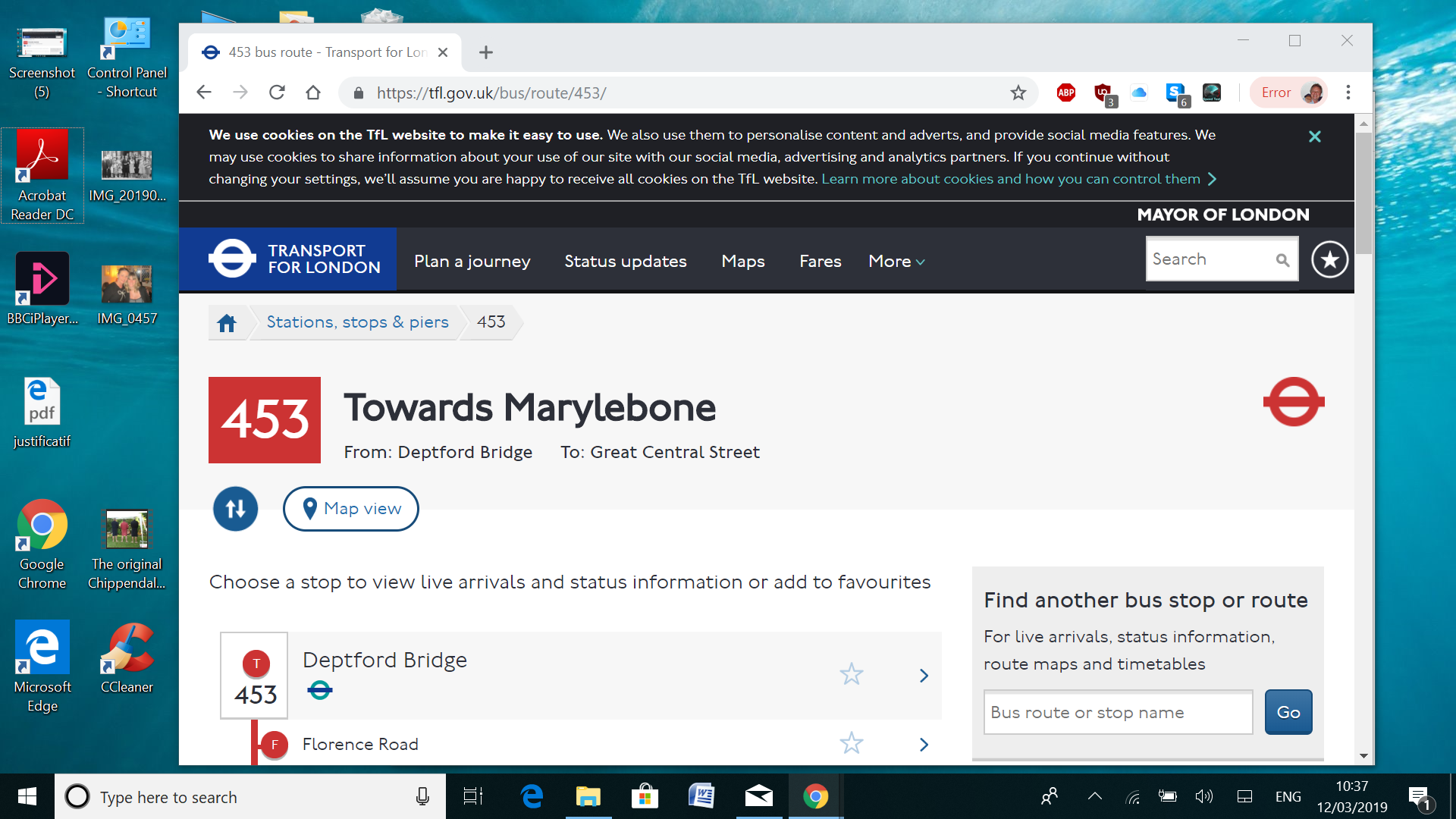
Task: Go to the home breadcrumb icon
Action: click(227, 323)
